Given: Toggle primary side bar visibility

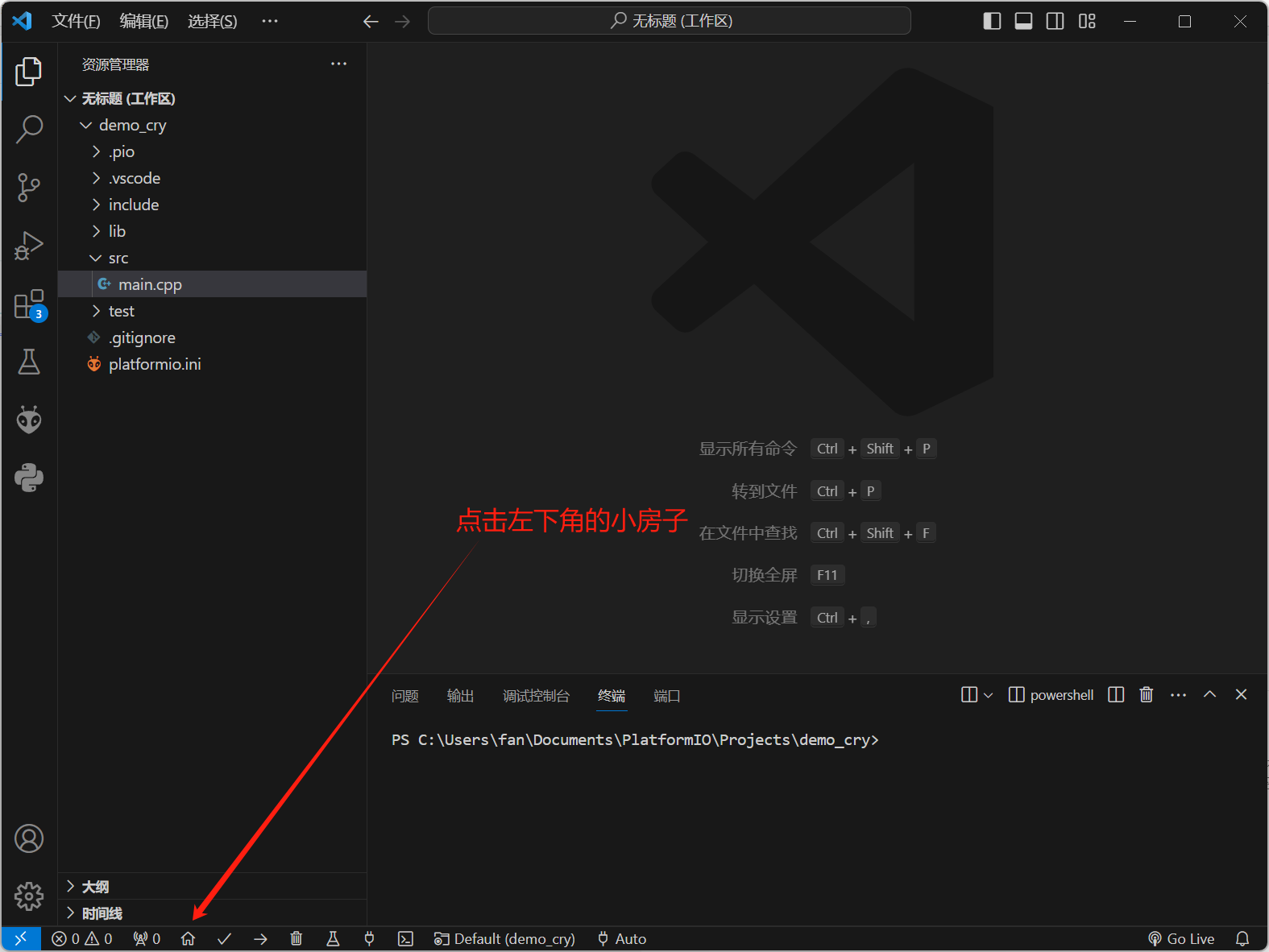Looking at the screenshot, I should coord(993,21).
